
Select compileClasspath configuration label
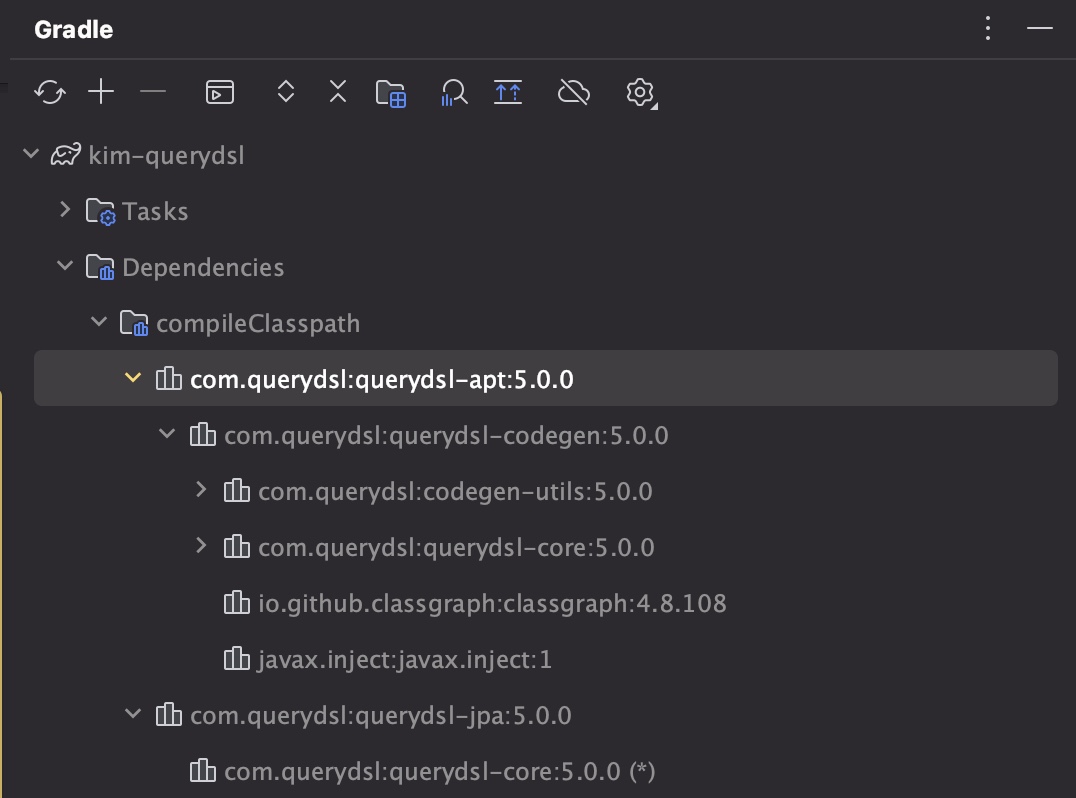(x=258, y=324)
